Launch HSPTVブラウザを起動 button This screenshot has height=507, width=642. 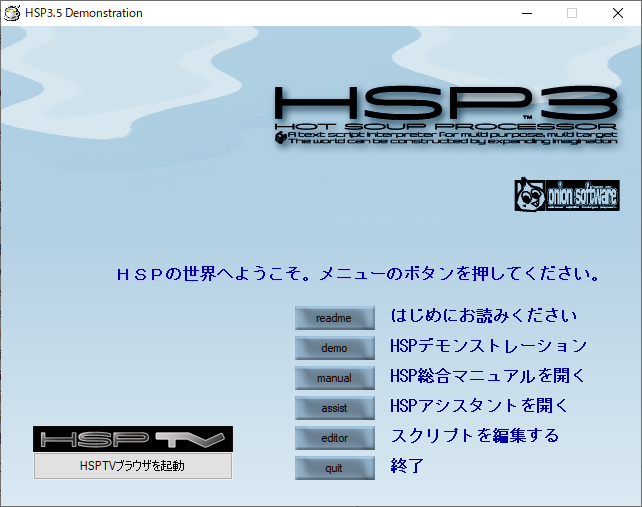[133, 466]
